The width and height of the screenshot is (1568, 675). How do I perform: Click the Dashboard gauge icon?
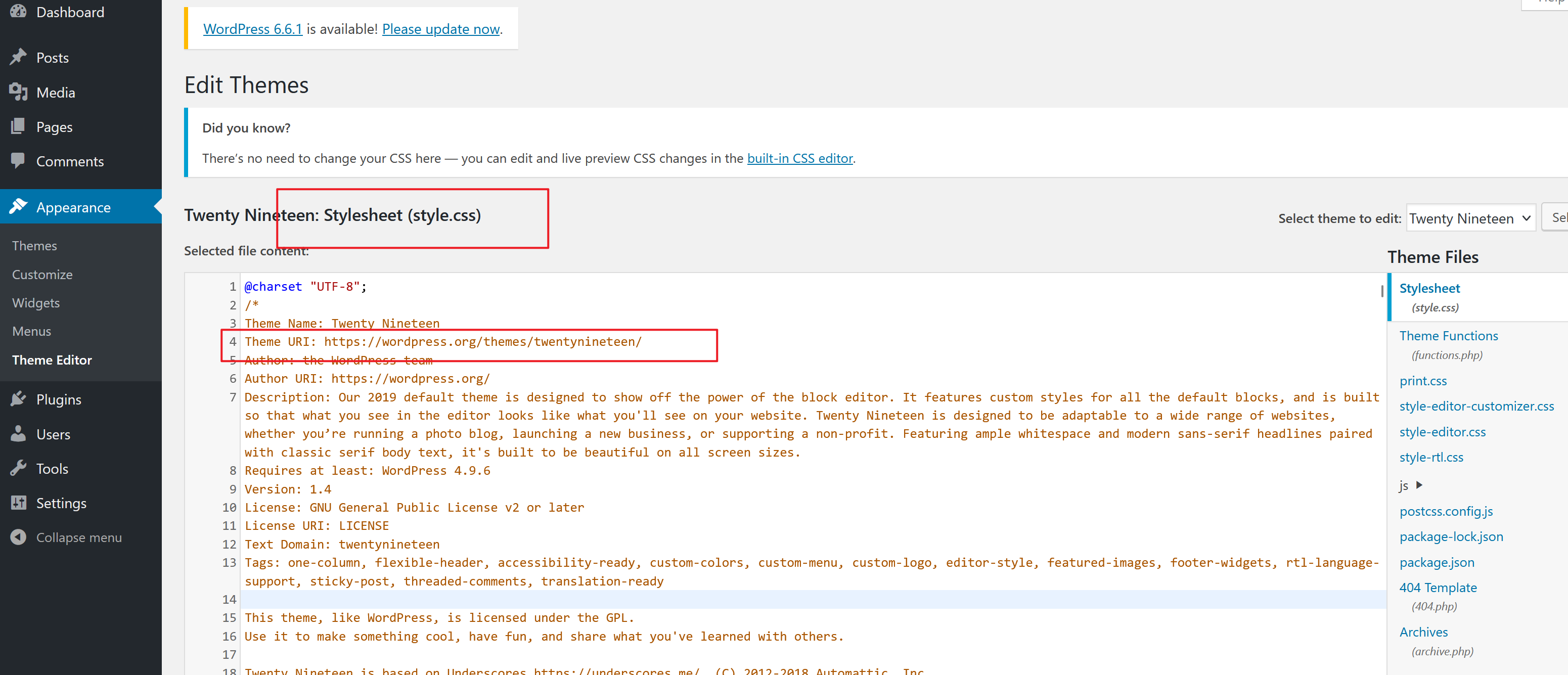(x=18, y=11)
